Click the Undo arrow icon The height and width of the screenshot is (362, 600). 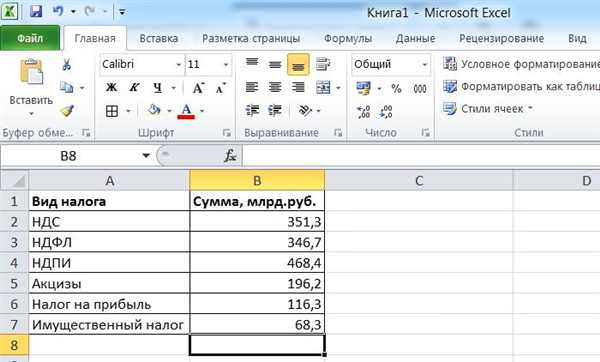pyautogui.click(x=58, y=12)
